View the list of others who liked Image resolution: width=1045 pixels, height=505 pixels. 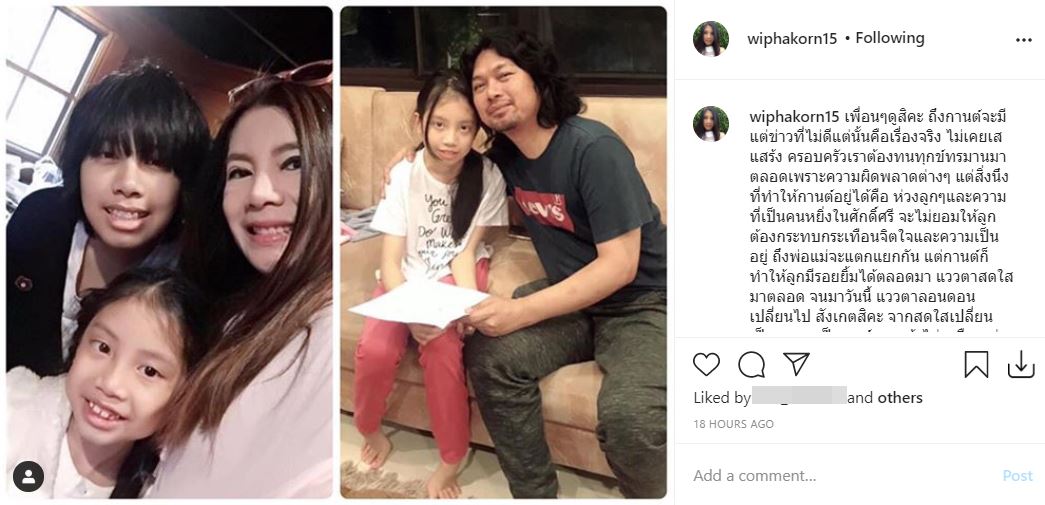point(900,398)
